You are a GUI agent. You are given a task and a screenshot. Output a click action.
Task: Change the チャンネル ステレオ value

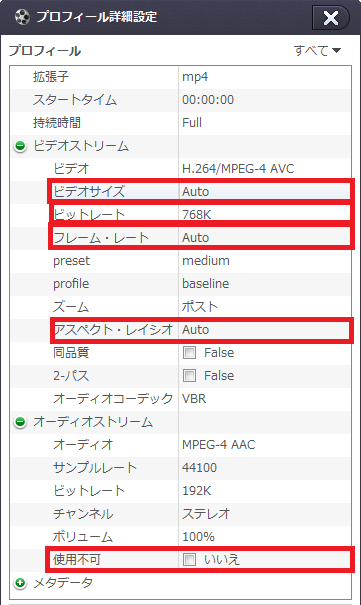click(265, 514)
